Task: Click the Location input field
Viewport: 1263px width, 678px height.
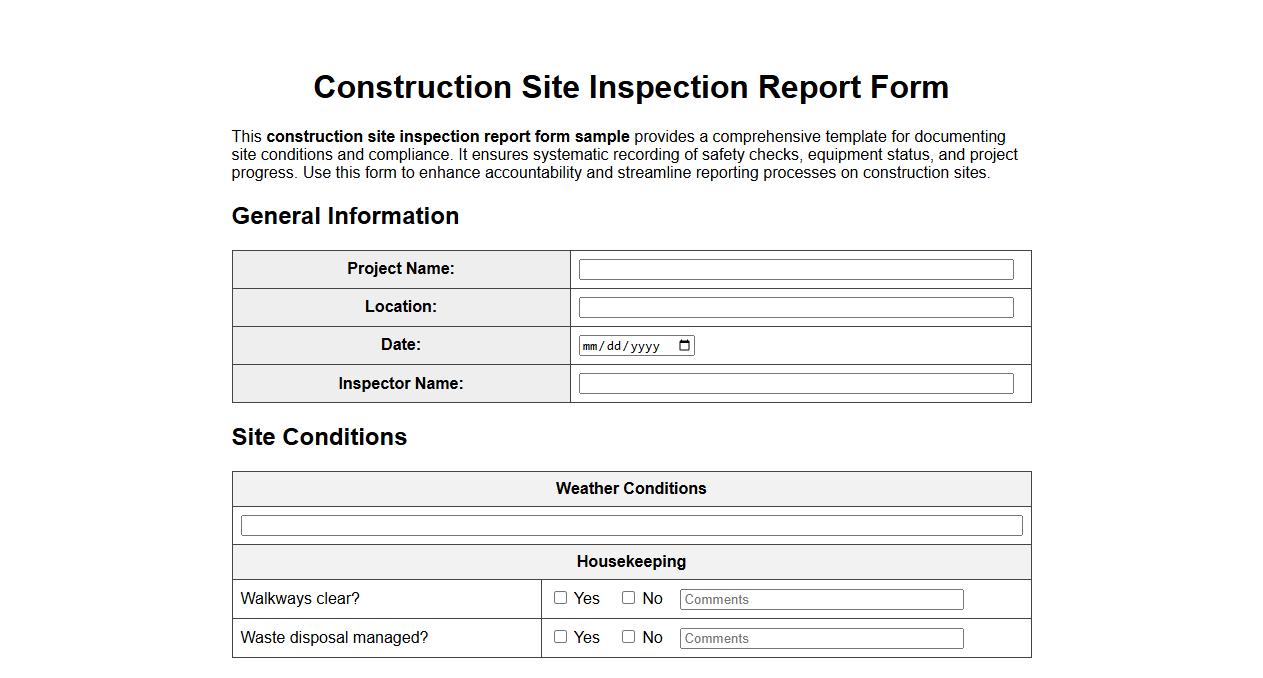Action: [797, 307]
